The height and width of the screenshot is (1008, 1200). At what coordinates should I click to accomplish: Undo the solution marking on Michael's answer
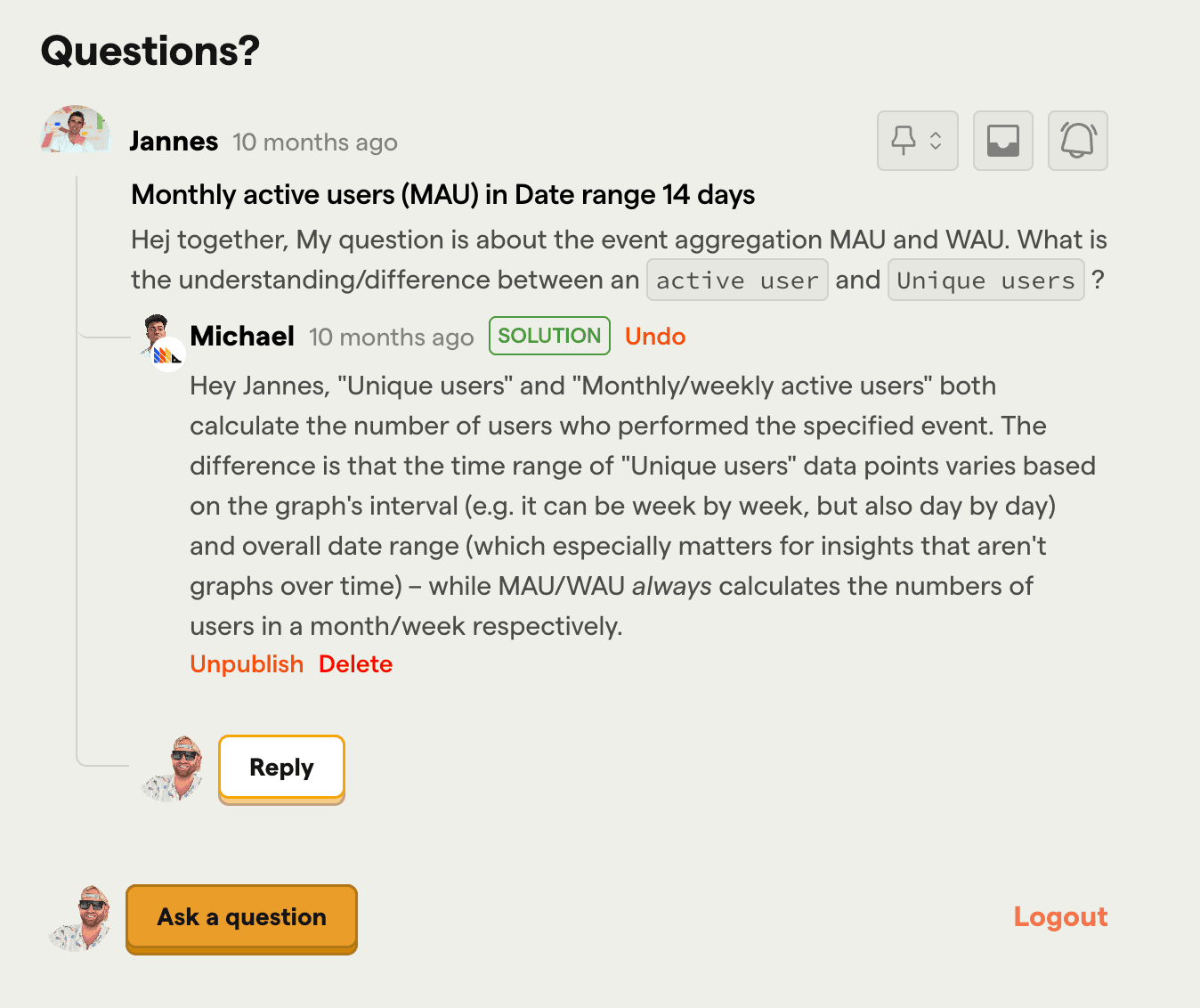coord(655,337)
